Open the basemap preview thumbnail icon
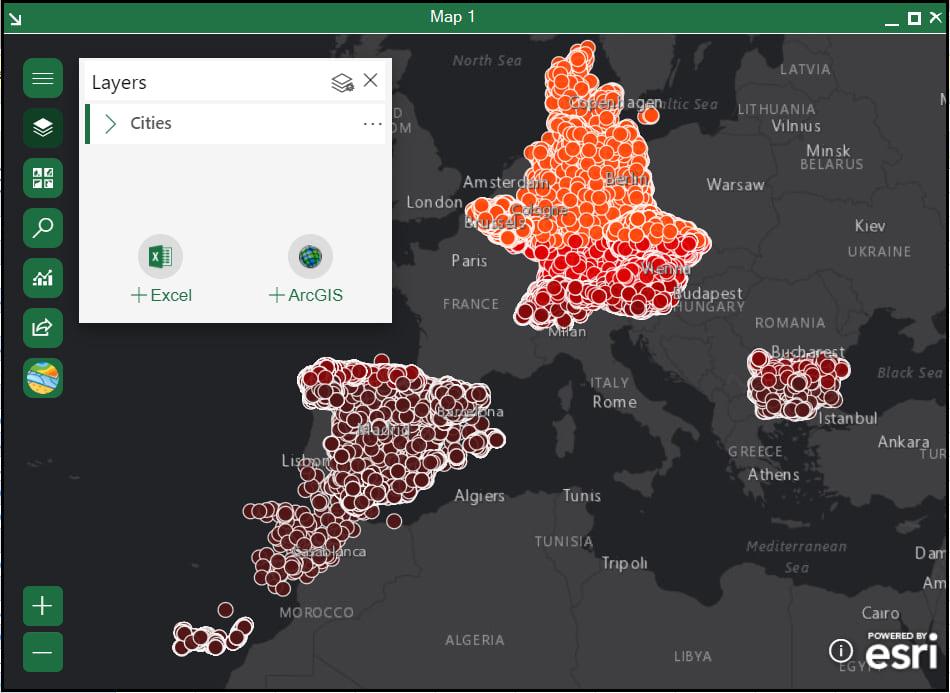The height and width of the screenshot is (693, 950). (42, 378)
